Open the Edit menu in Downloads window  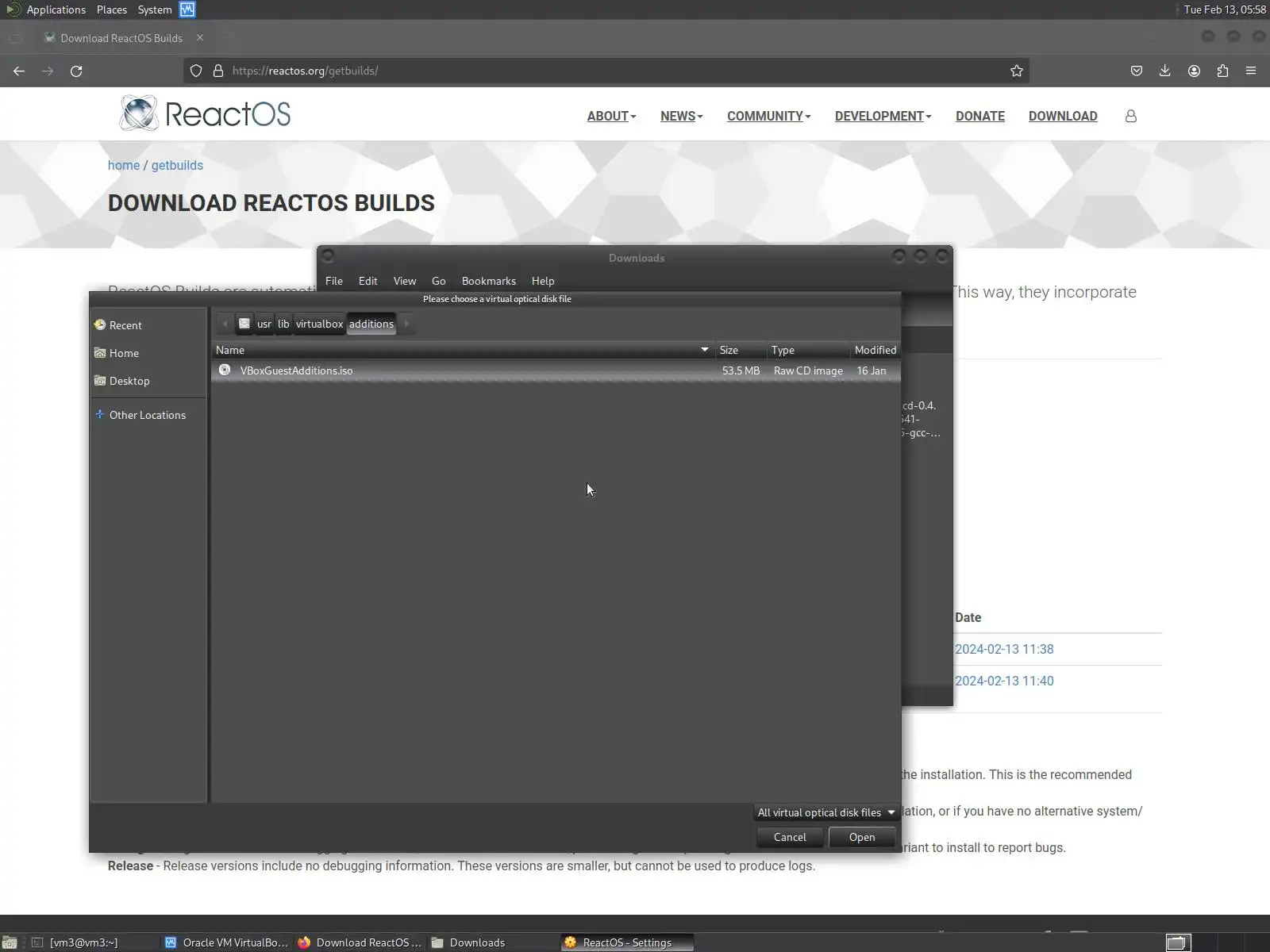pos(368,281)
